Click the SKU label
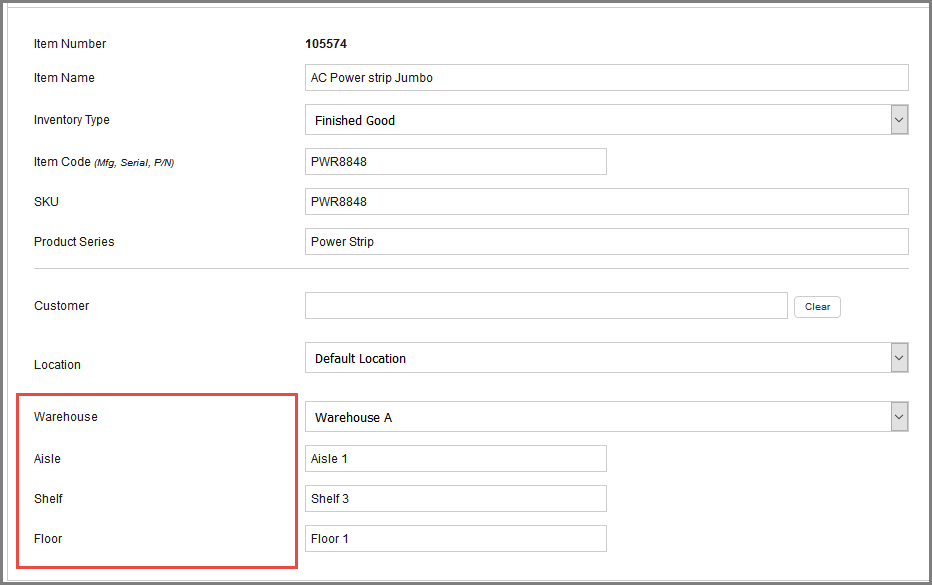Viewport: 932px width, 585px height. 46,202
